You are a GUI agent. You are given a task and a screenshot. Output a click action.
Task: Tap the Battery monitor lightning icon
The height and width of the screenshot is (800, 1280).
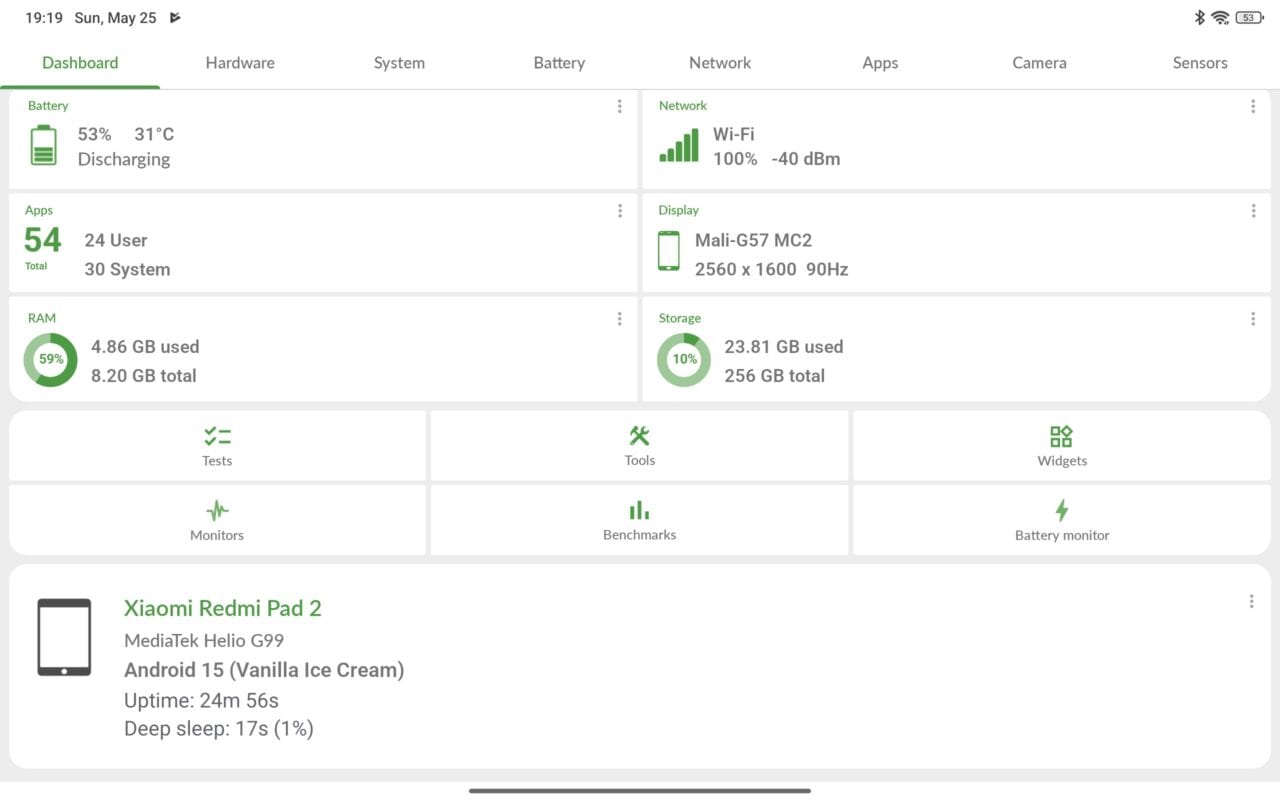(x=1061, y=510)
